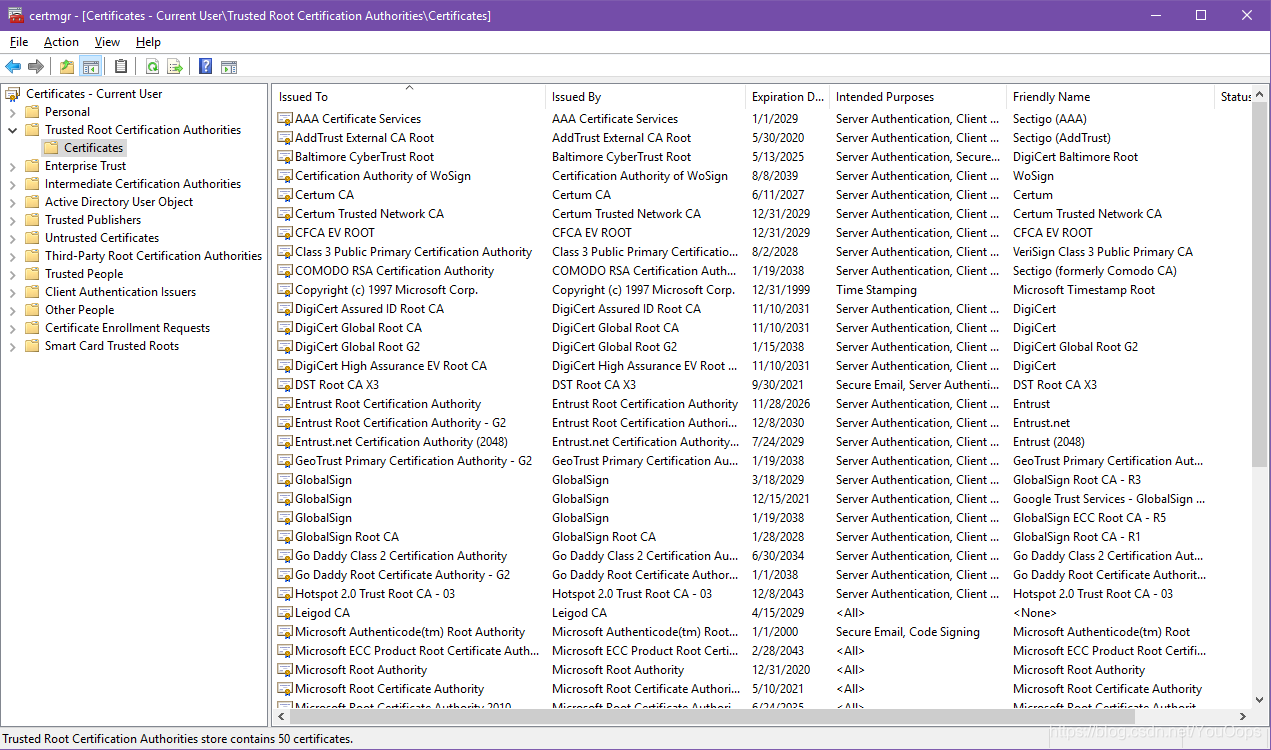Sort by the Expiration Date column header
The width and height of the screenshot is (1271, 750).
[x=788, y=97]
